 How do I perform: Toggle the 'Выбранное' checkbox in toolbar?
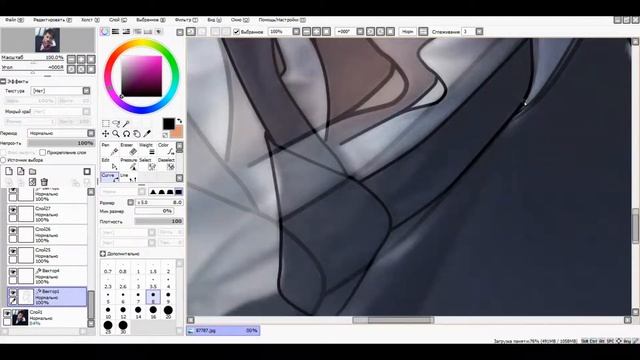pos(236,31)
